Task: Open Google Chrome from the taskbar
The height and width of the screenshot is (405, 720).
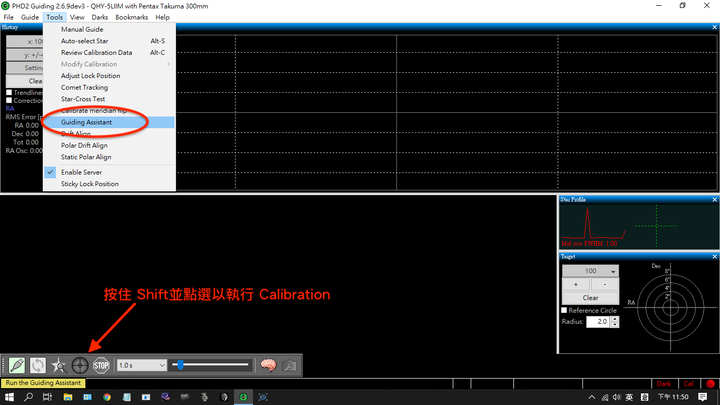Action: tap(107, 397)
